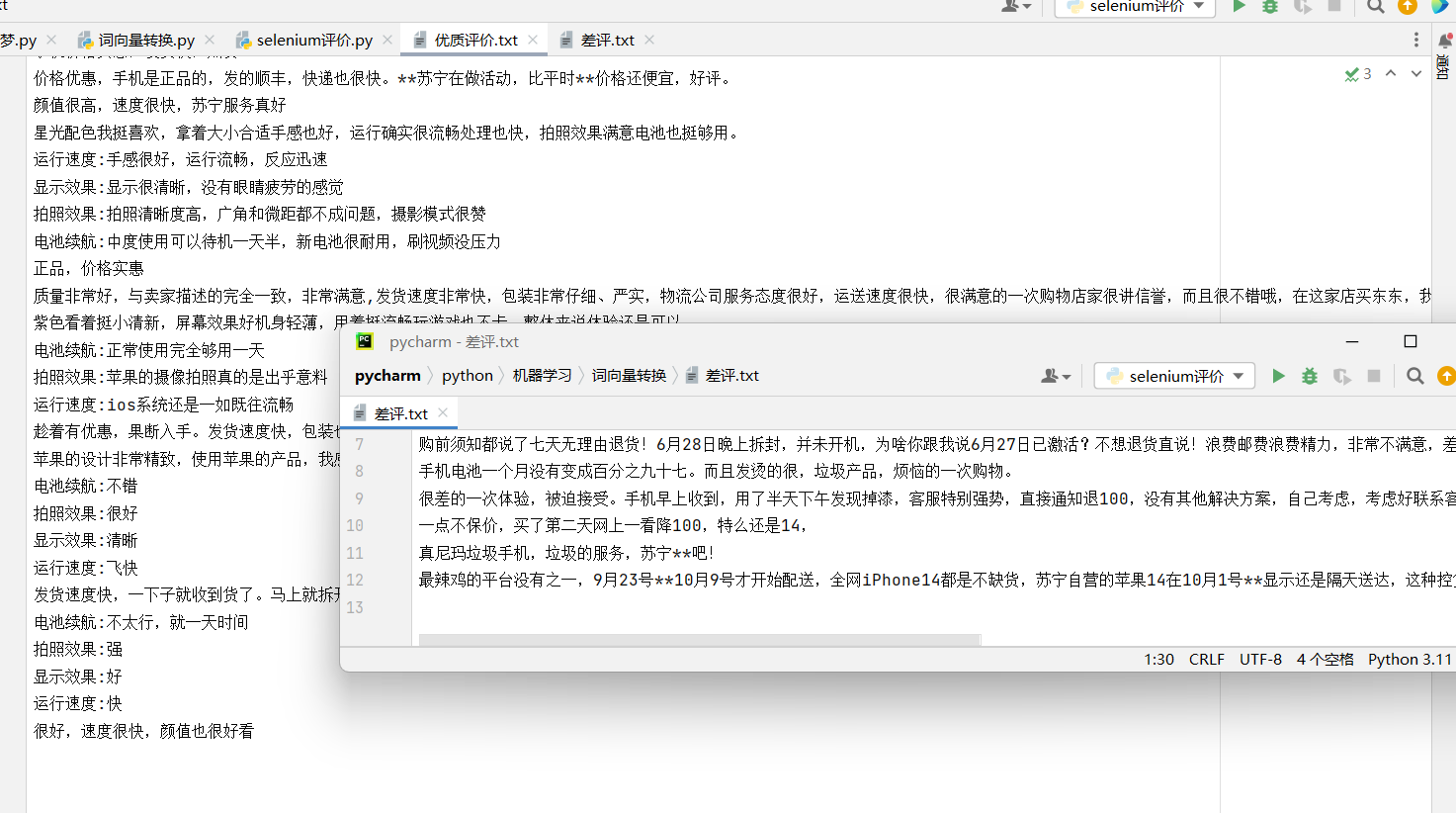Close the 词向量转换.py tab

[210, 40]
